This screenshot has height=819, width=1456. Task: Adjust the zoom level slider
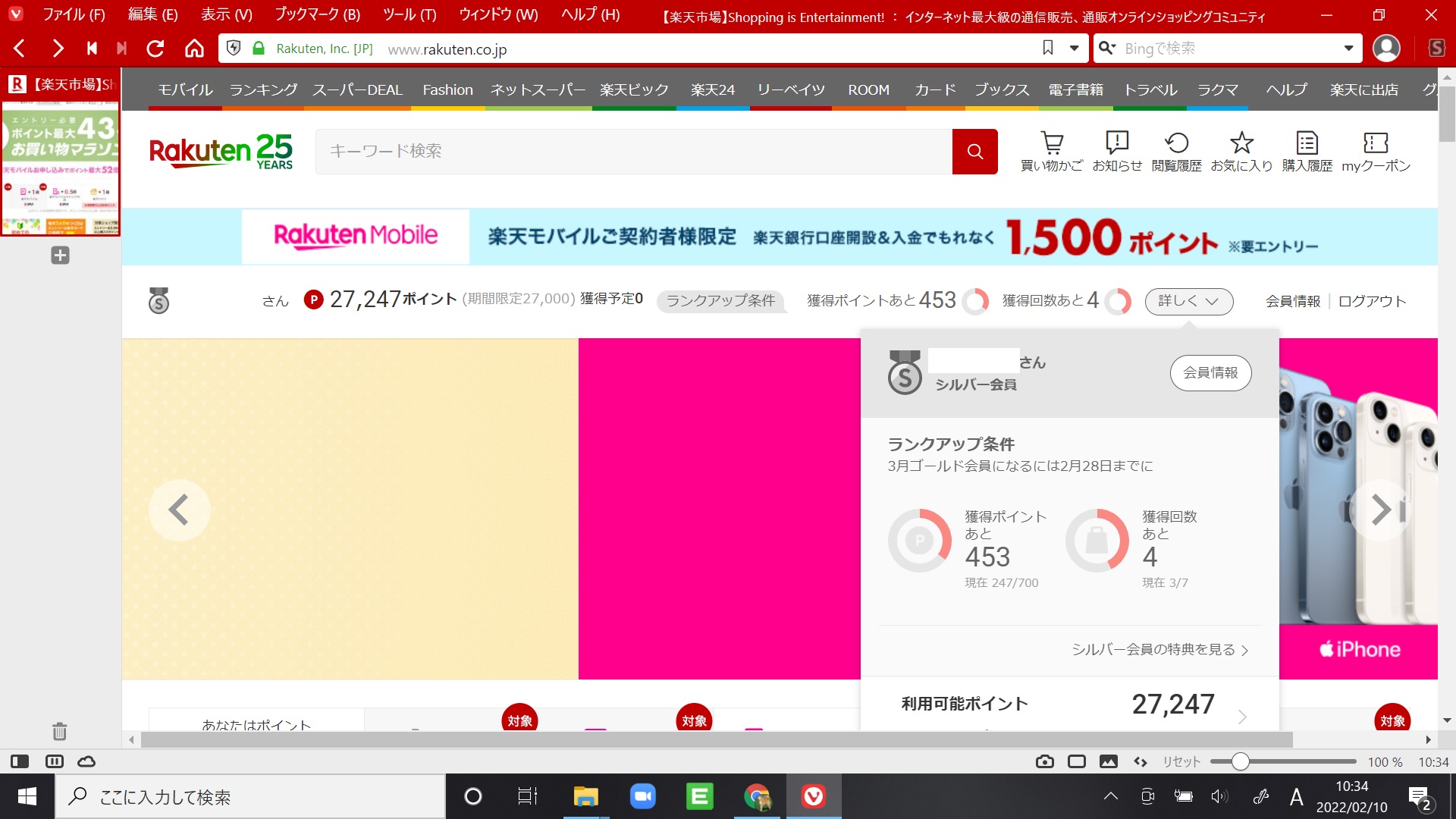point(1239,761)
